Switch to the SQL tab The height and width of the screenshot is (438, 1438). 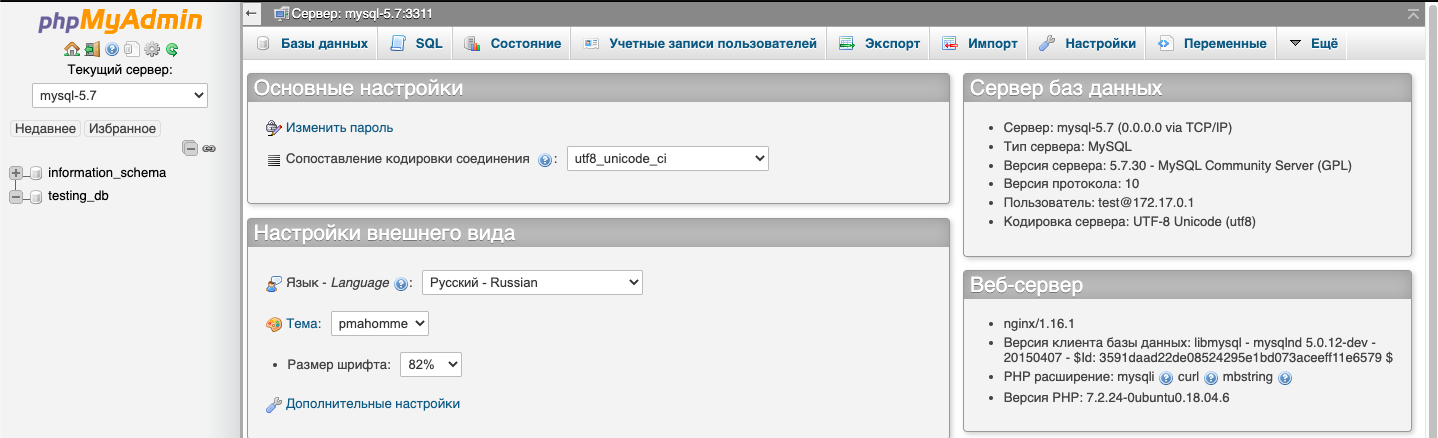[x=416, y=43]
